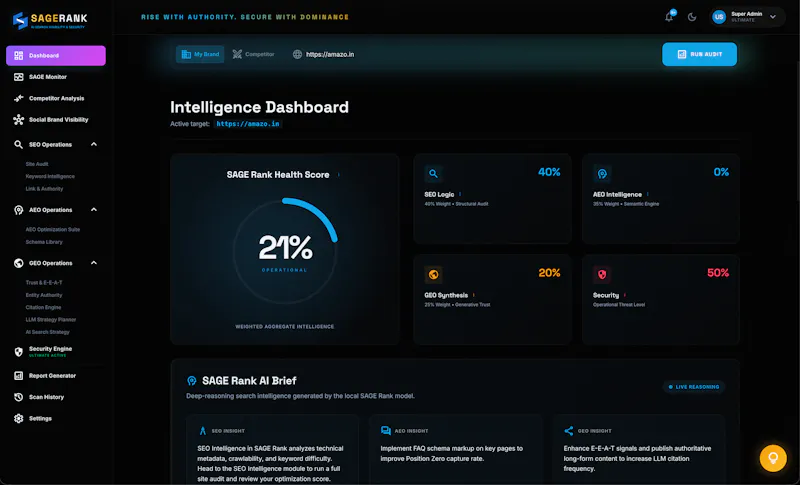The height and width of the screenshot is (485, 800).
Task: Open Schema Library
Action: click(x=44, y=242)
